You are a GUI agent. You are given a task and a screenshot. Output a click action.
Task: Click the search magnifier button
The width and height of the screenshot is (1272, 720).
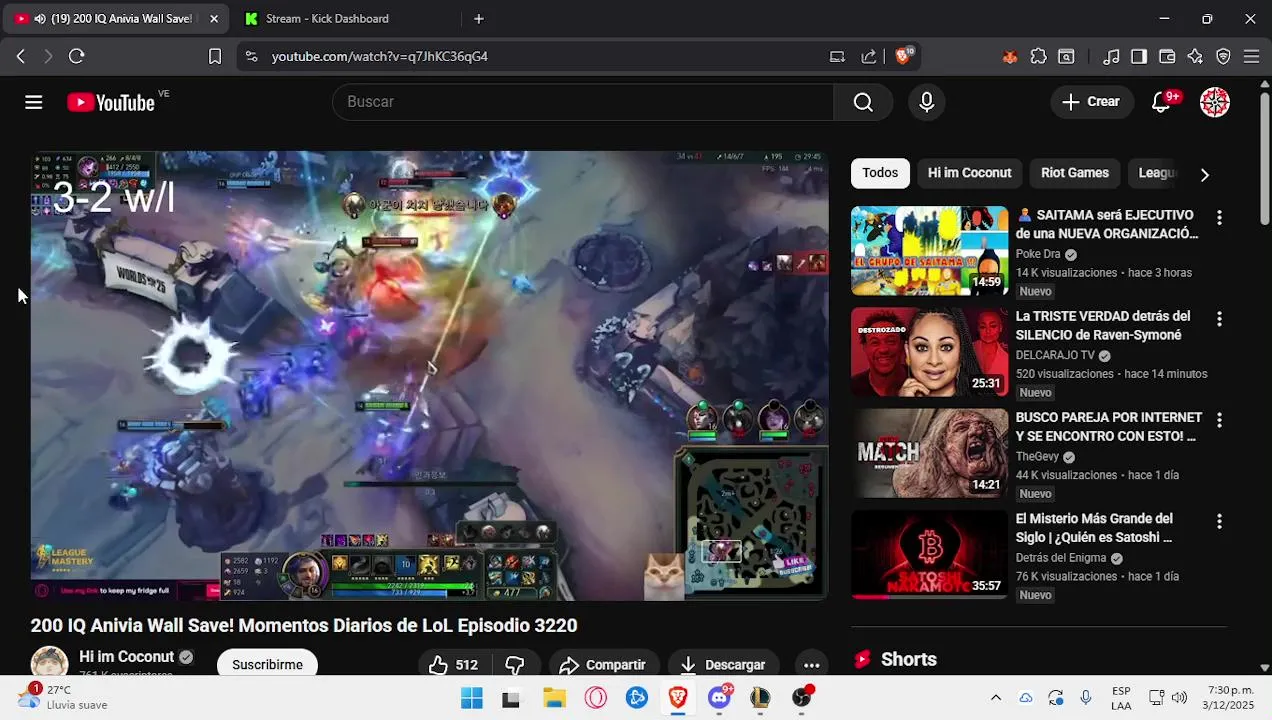tap(863, 102)
